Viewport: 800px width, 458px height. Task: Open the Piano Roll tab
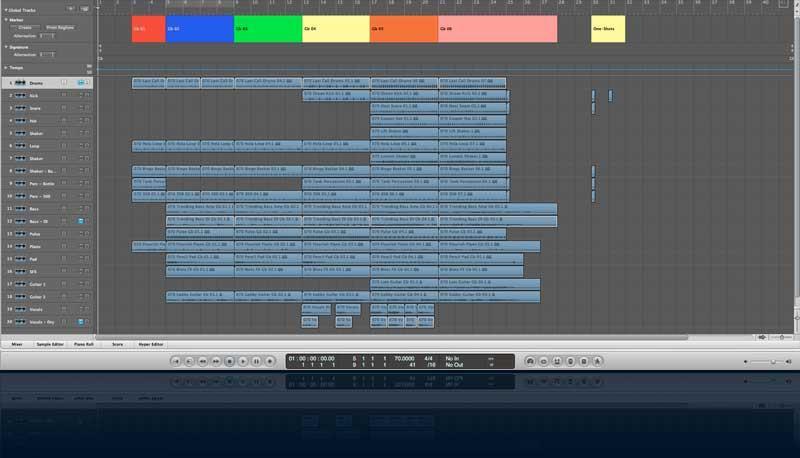[x=85, y=343]
